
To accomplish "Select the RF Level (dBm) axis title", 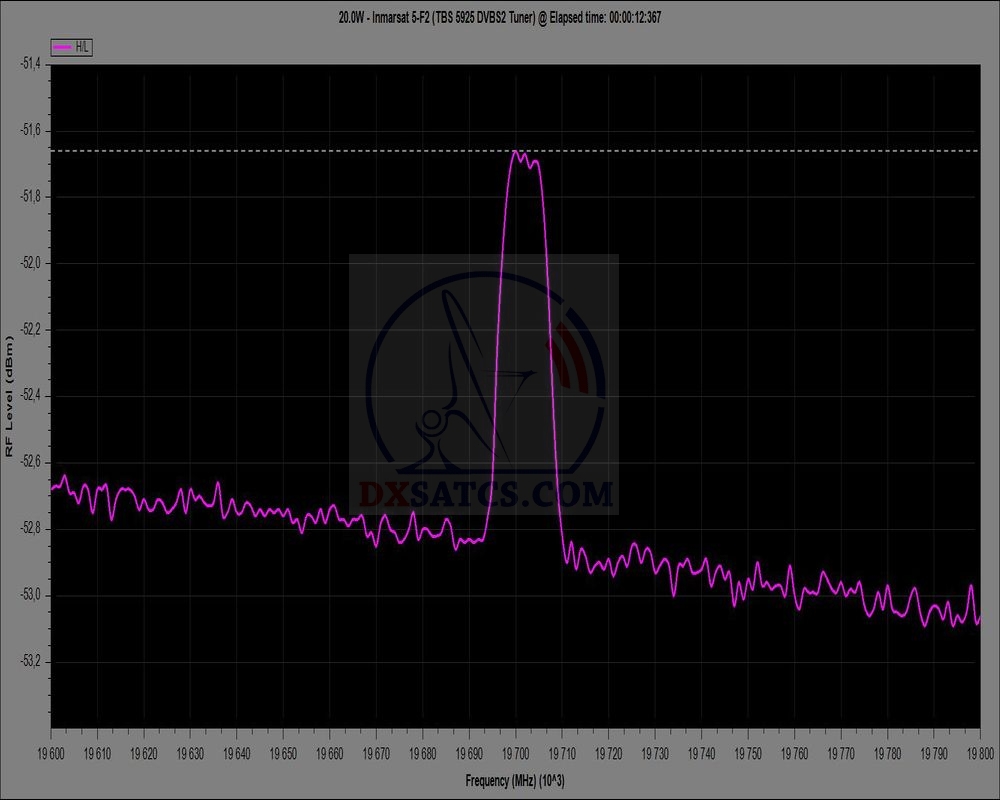I will [x=10, y=397].
